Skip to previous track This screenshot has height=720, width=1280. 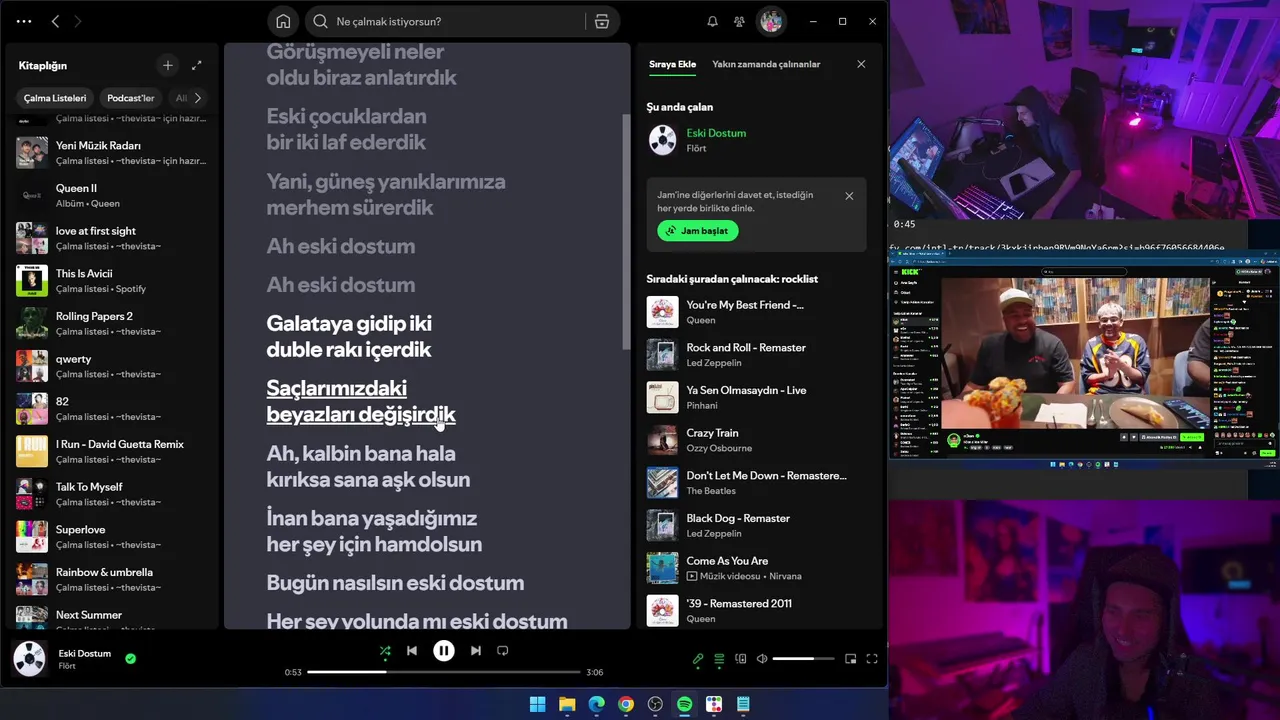[x=412, y=651]
